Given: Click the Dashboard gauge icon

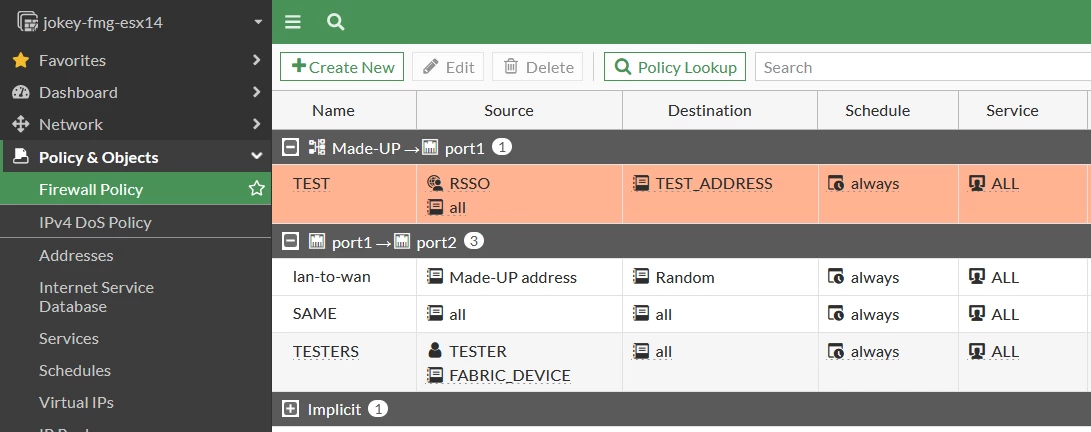Looking at the screenshot, I should tap(21, 93).
